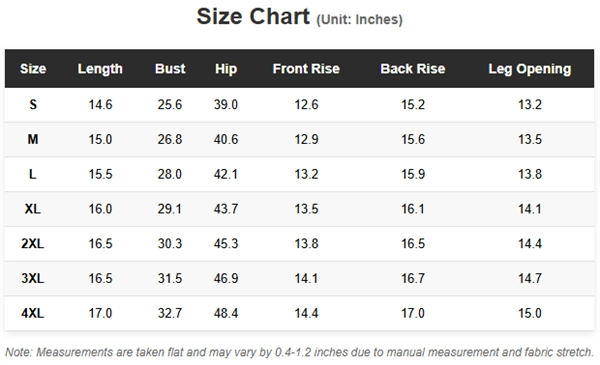Select the XL size row label

coord(33,209)
